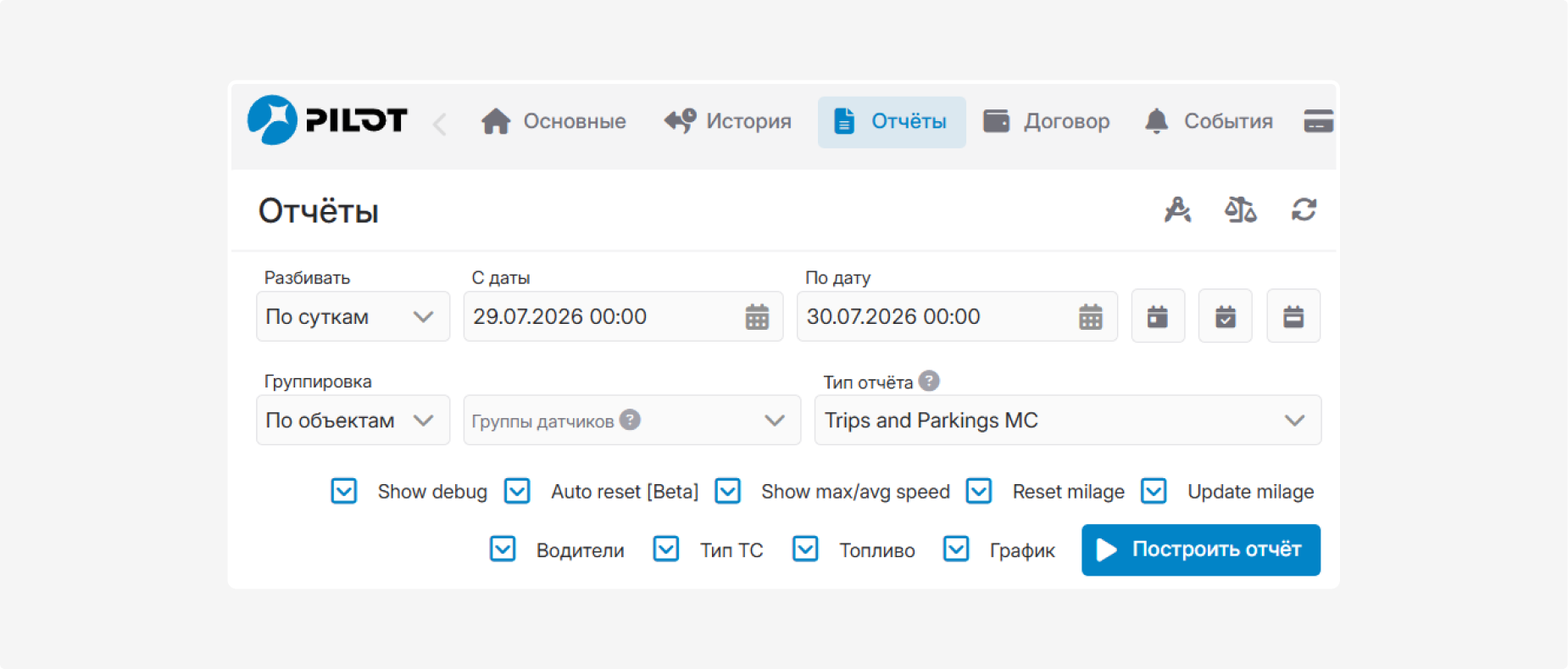Click the Построить отчёт button
This screenshot has width=1568, height=669.
coord(1201,549)
